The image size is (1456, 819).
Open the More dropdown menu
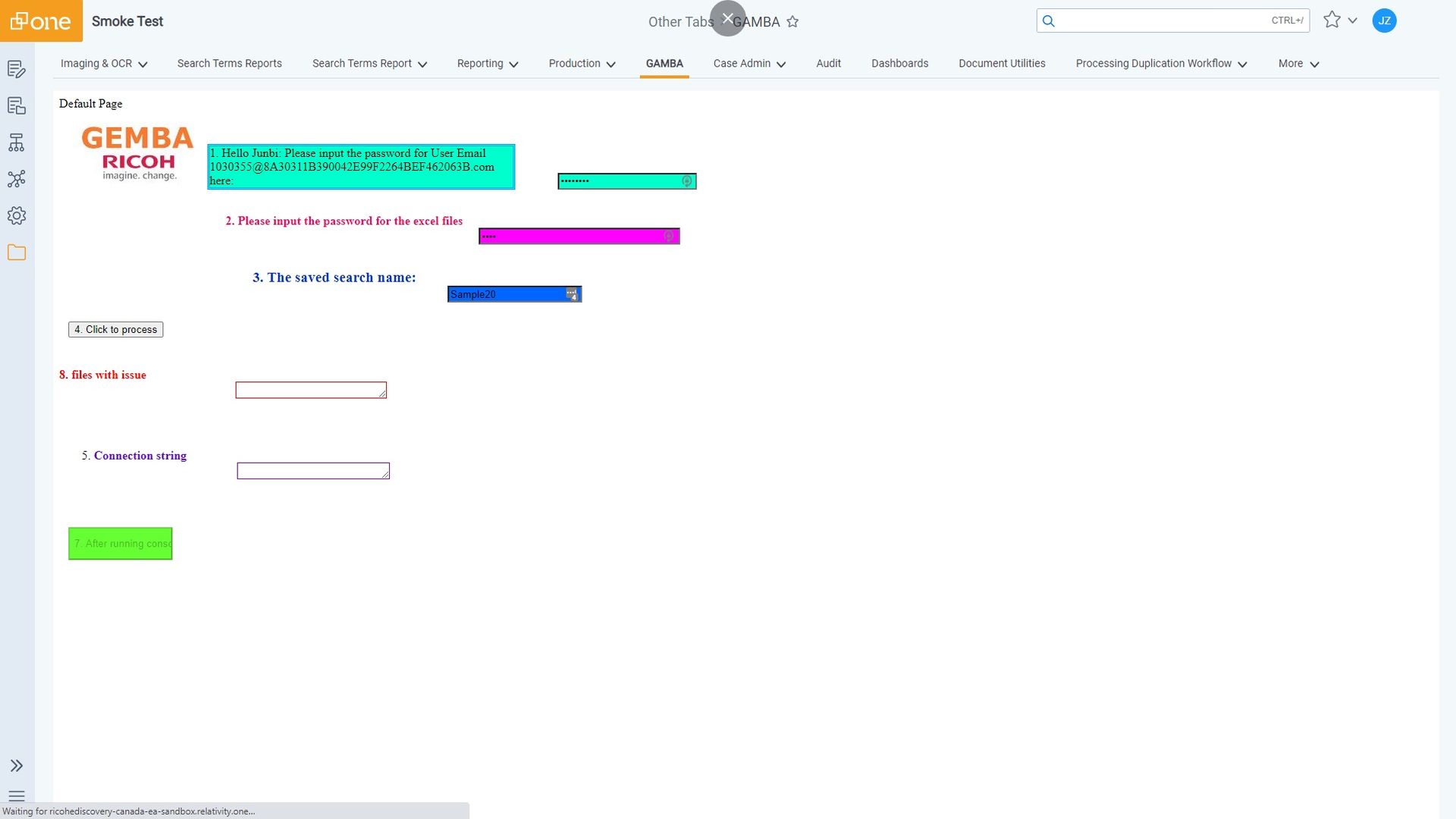click(1298, 64)
